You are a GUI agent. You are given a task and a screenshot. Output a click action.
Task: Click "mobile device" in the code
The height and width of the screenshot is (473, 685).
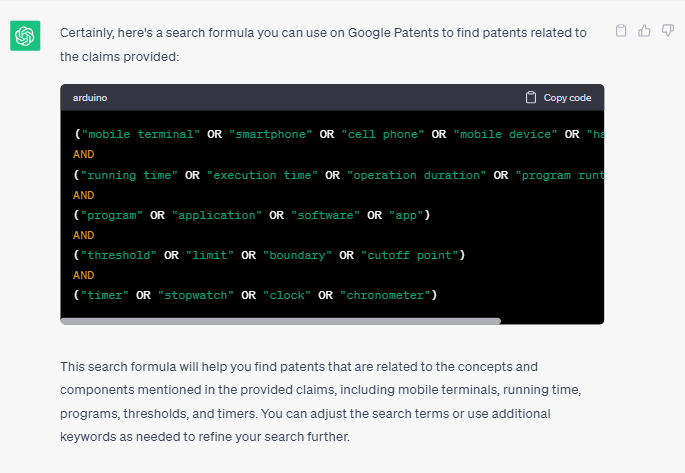pyautogui.click(x=505, y=134)
